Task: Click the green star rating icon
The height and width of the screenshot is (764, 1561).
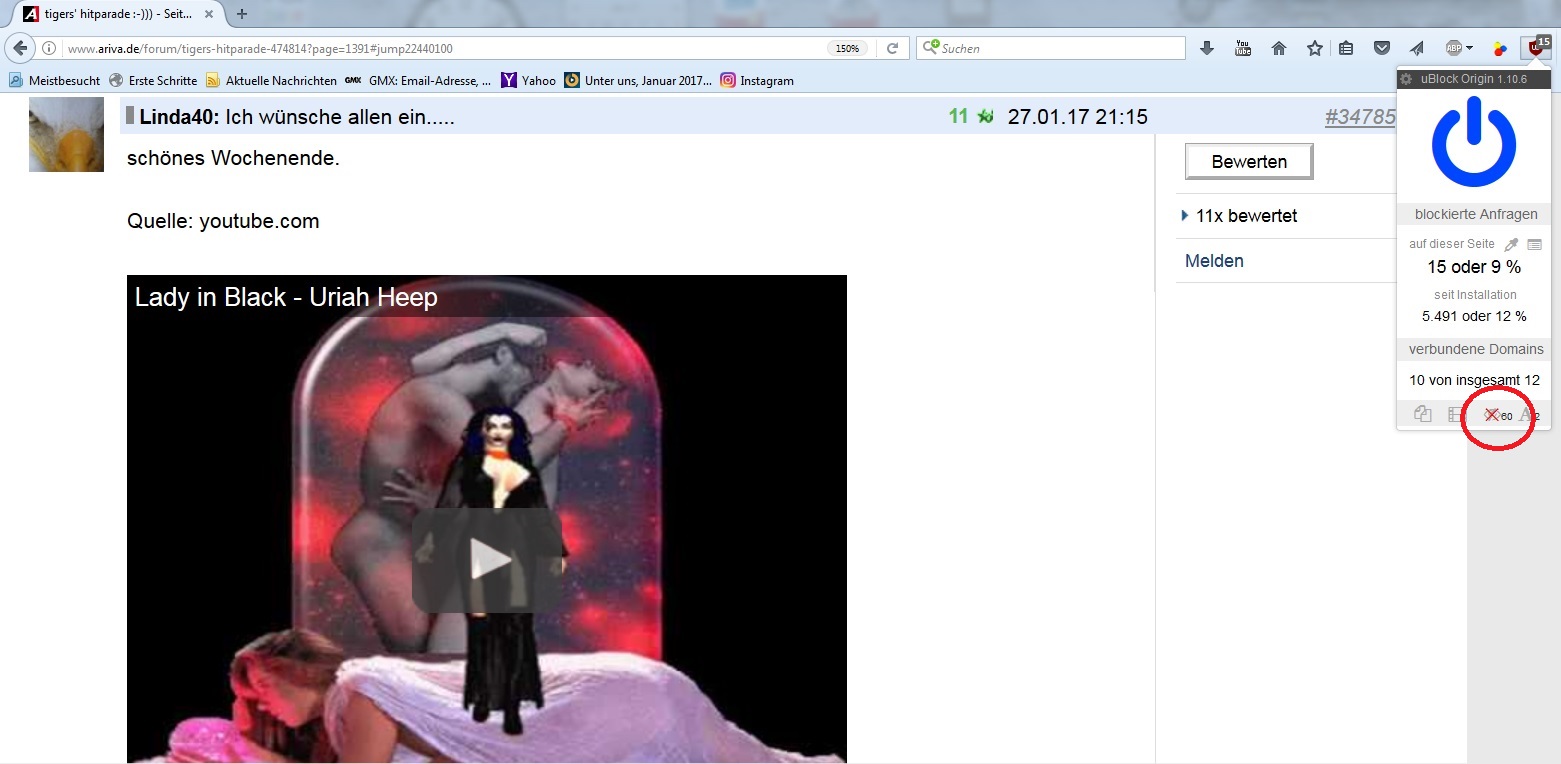Action: click(x=985, y=117)
